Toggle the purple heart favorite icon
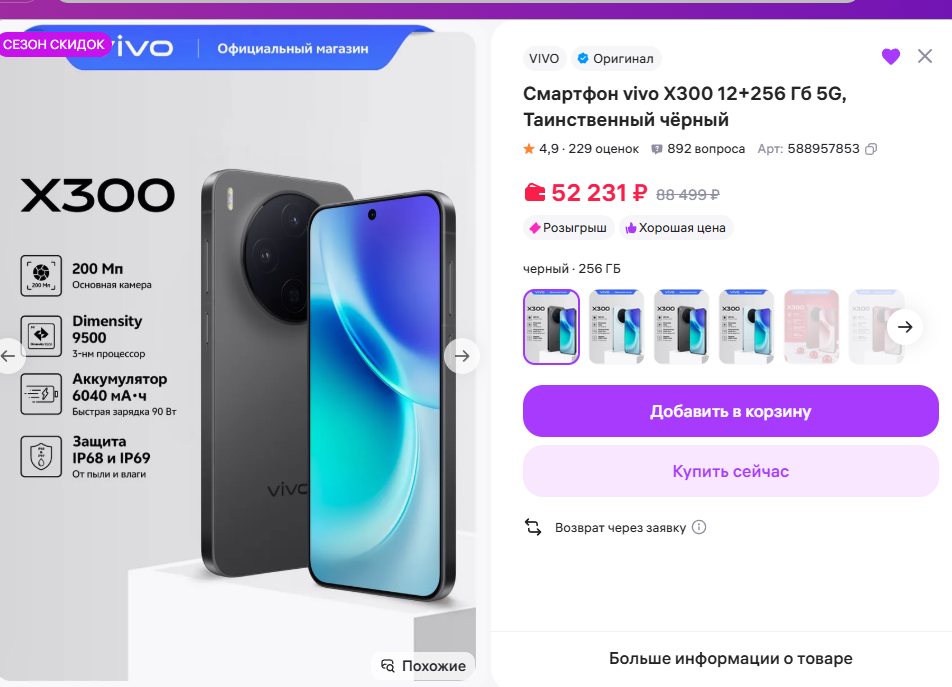Image resolution: width=952 pixels, height=687 pixels. [x=891, y=56]
